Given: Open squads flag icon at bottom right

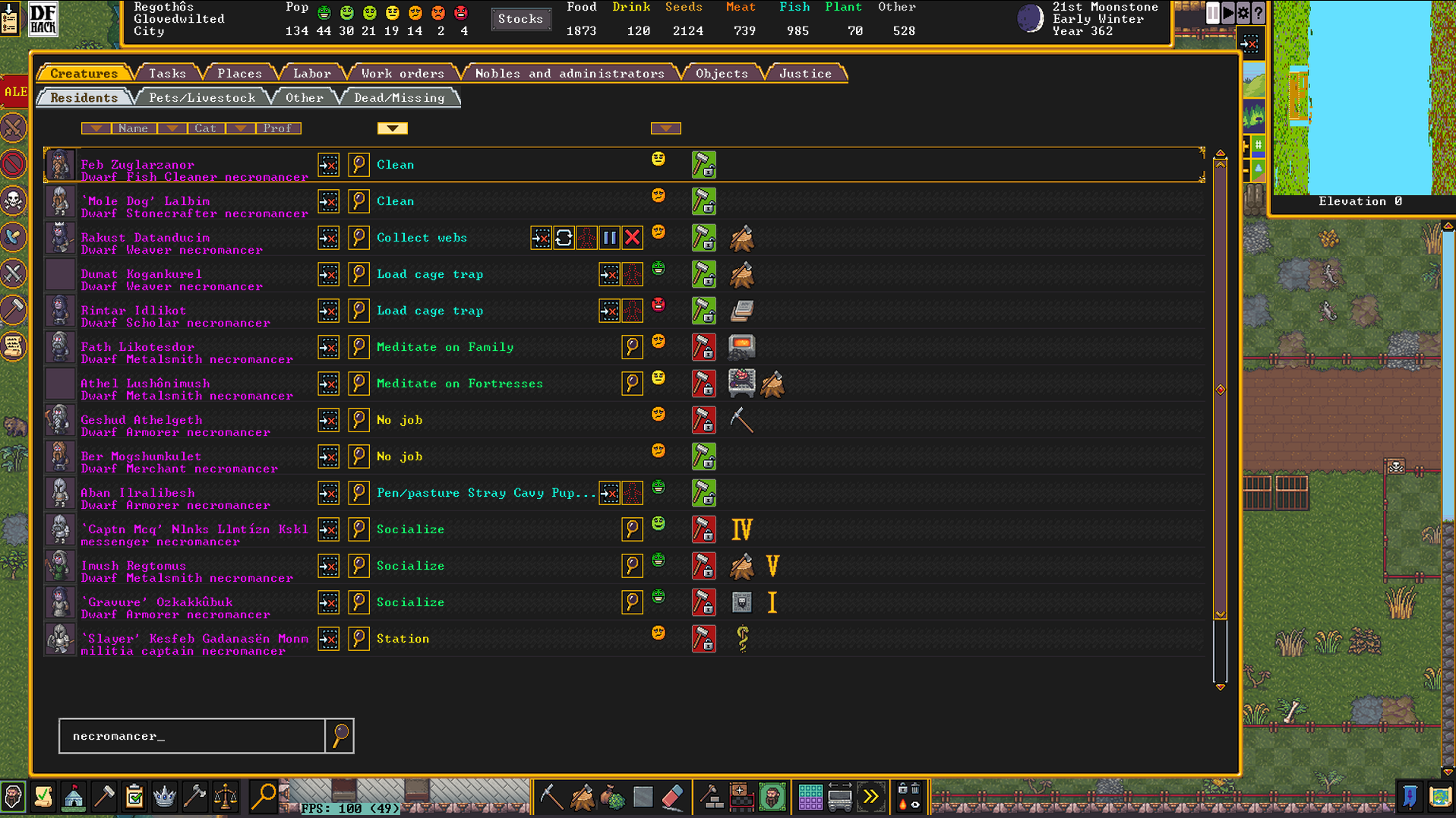Looking at the screenshot, I should (x=1410, y=797).
